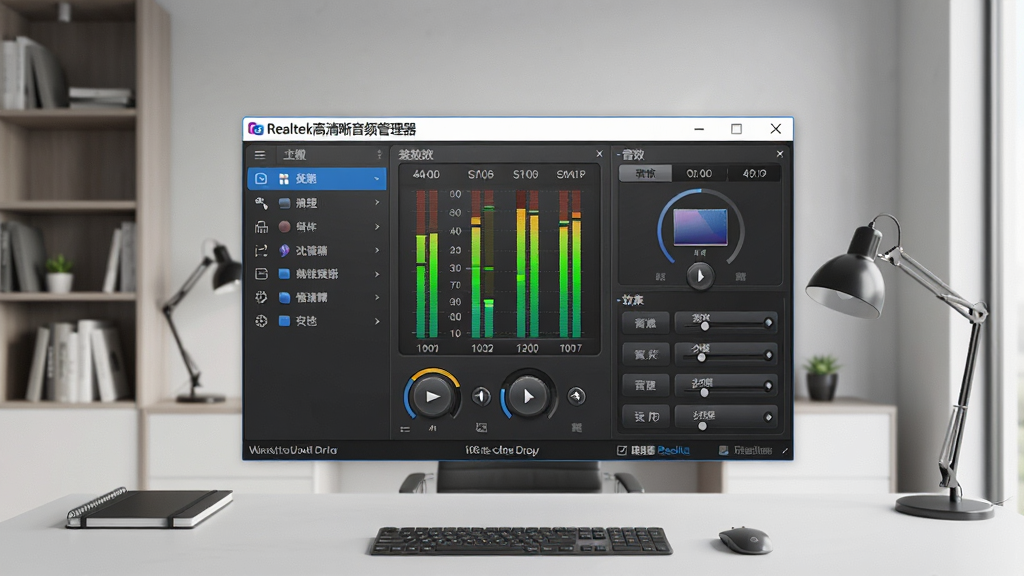The image size is (1024, 576).
Task: Expand the fifth sidebar row with its chevron
Action: point(377,274)
